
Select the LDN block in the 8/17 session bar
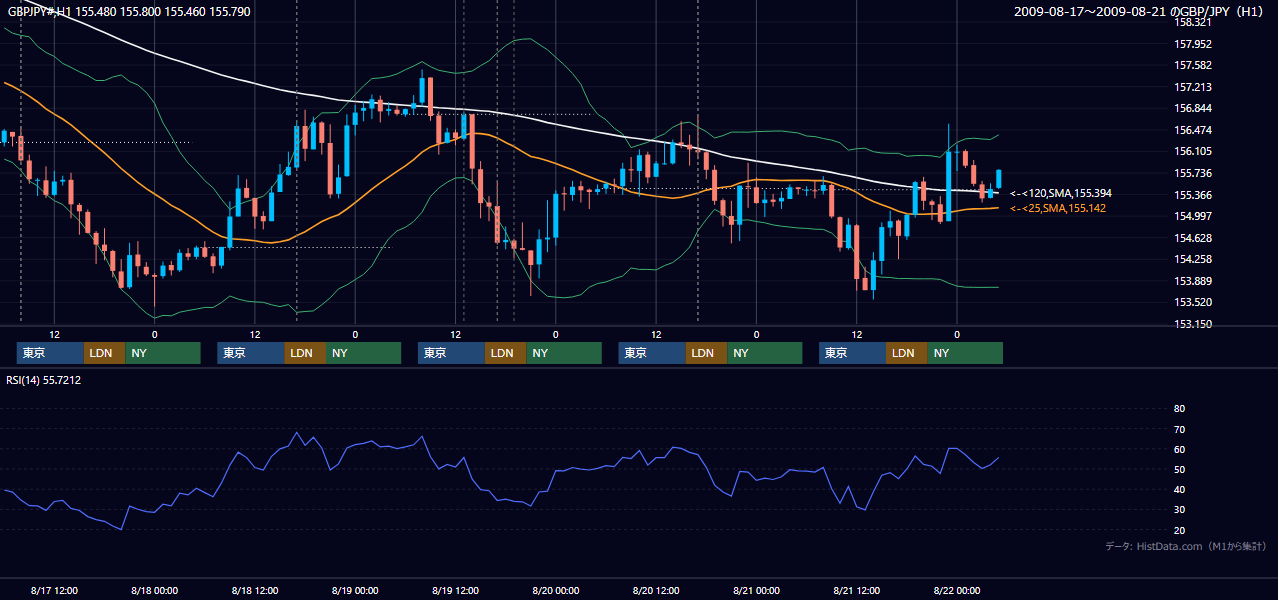pyautogui.click(x=104, y=353)
